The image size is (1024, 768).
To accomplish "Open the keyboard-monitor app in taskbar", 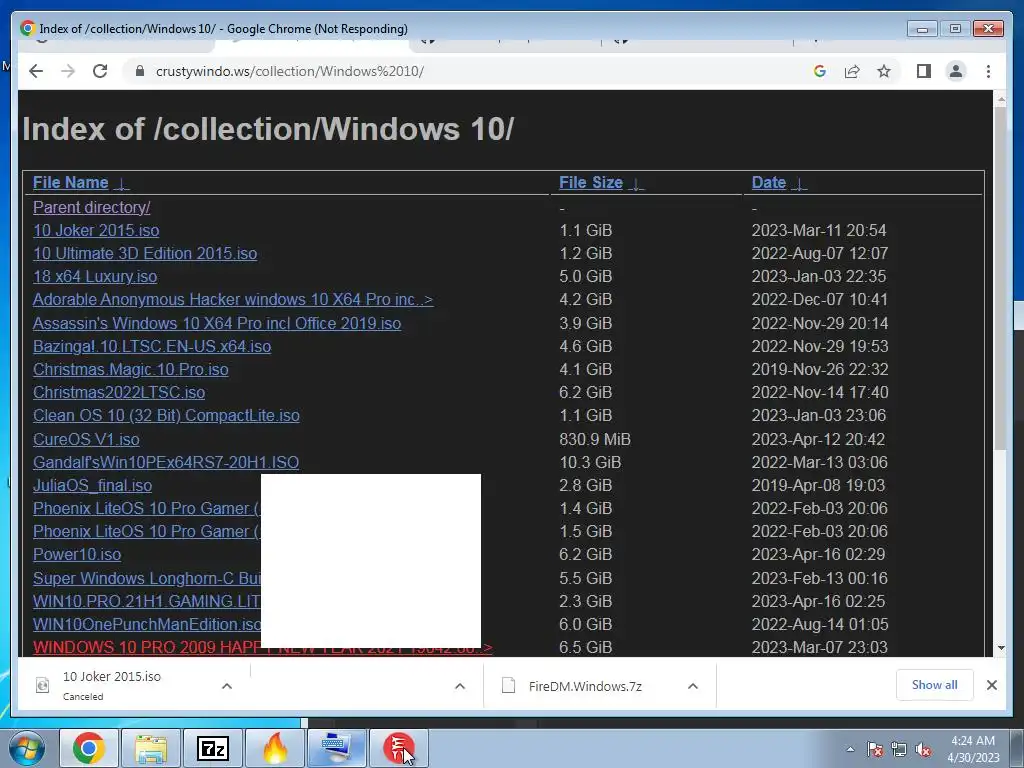I will 337,748.
